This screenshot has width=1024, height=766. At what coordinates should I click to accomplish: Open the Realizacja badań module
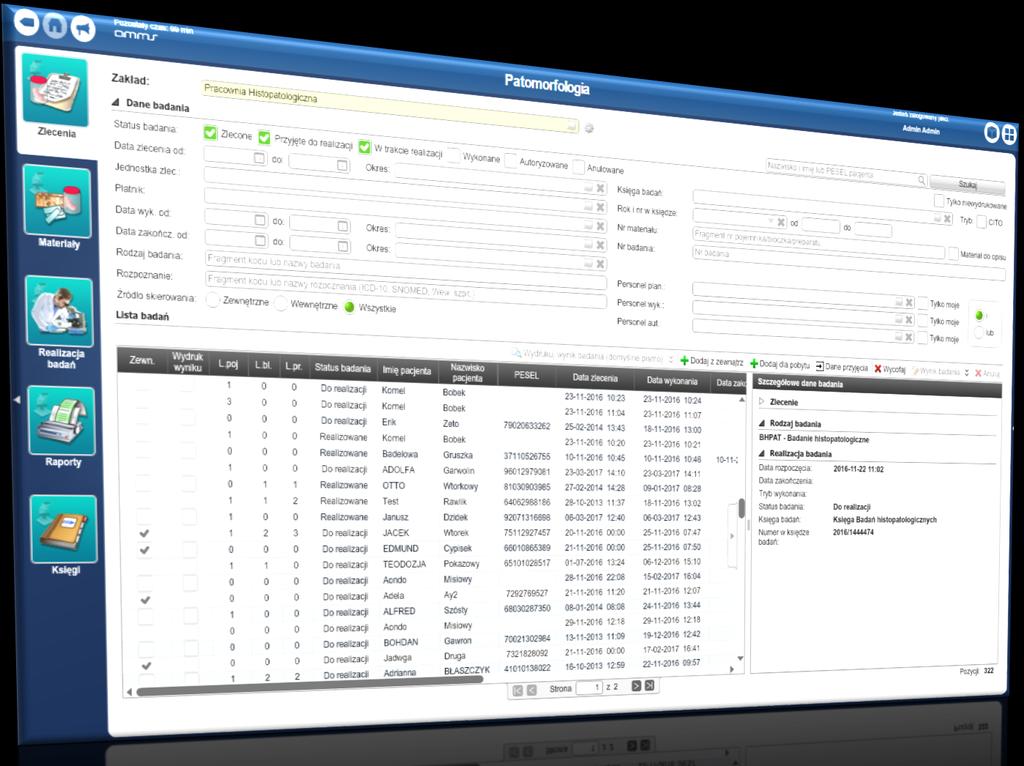click(60, 323)
